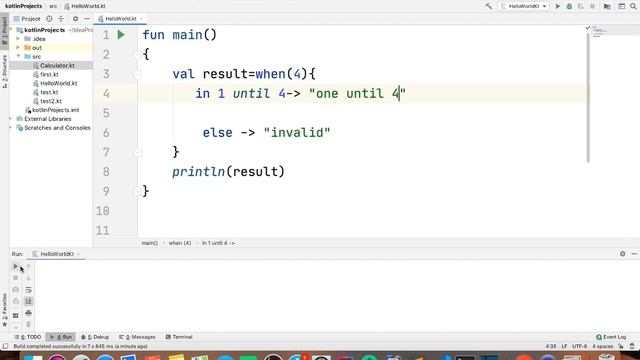The image size is (640, 360).
Task: Click the gutter run arrow beside main()
Action: pos(121,35)
